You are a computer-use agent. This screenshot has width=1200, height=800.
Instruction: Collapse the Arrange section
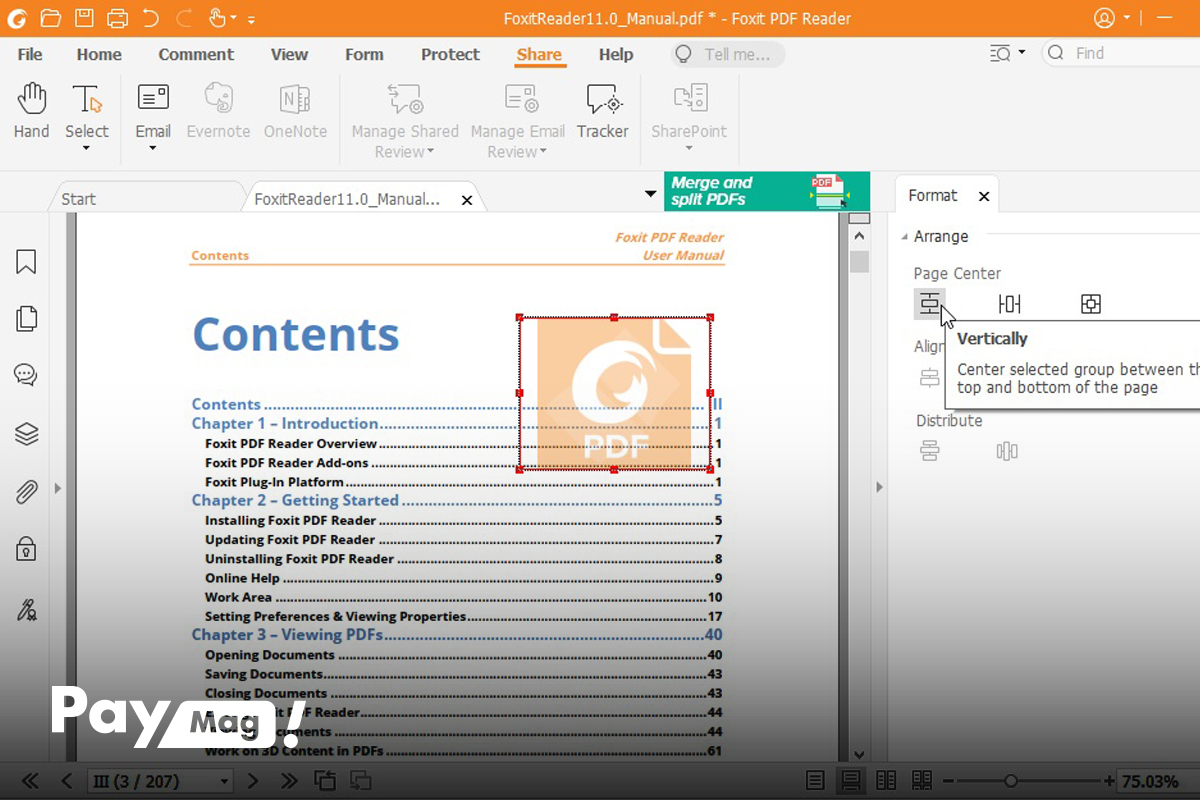point(905,237)
